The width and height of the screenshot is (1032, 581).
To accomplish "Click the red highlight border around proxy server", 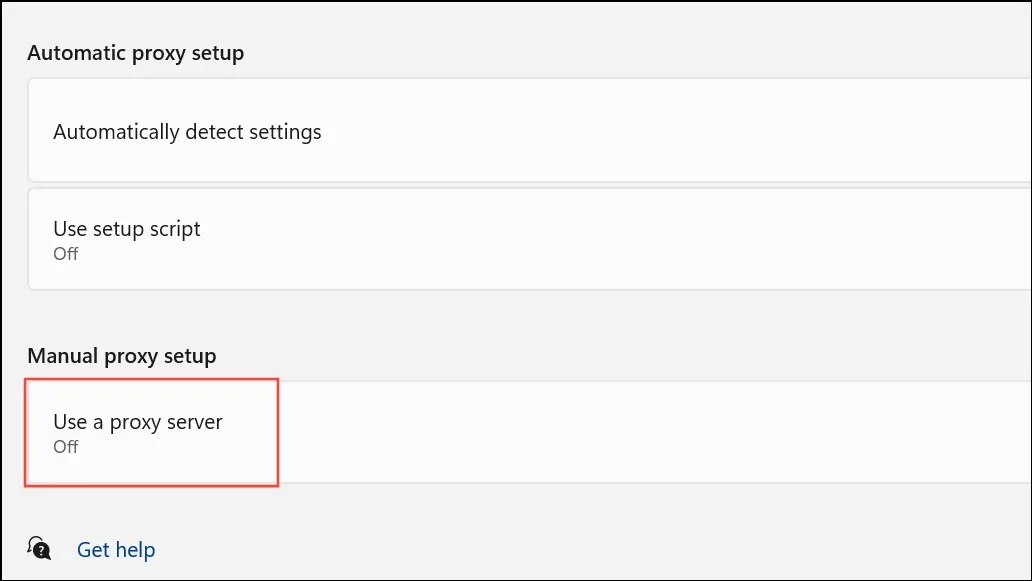I will coord(151,379).
